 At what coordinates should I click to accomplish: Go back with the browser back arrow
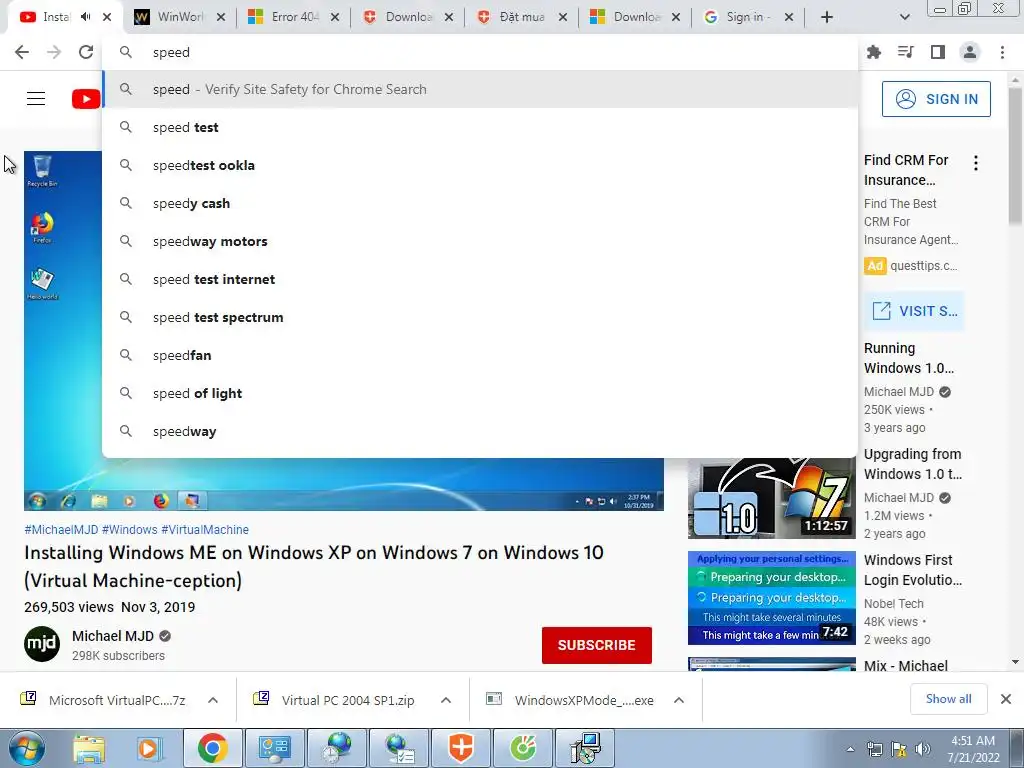22,52
